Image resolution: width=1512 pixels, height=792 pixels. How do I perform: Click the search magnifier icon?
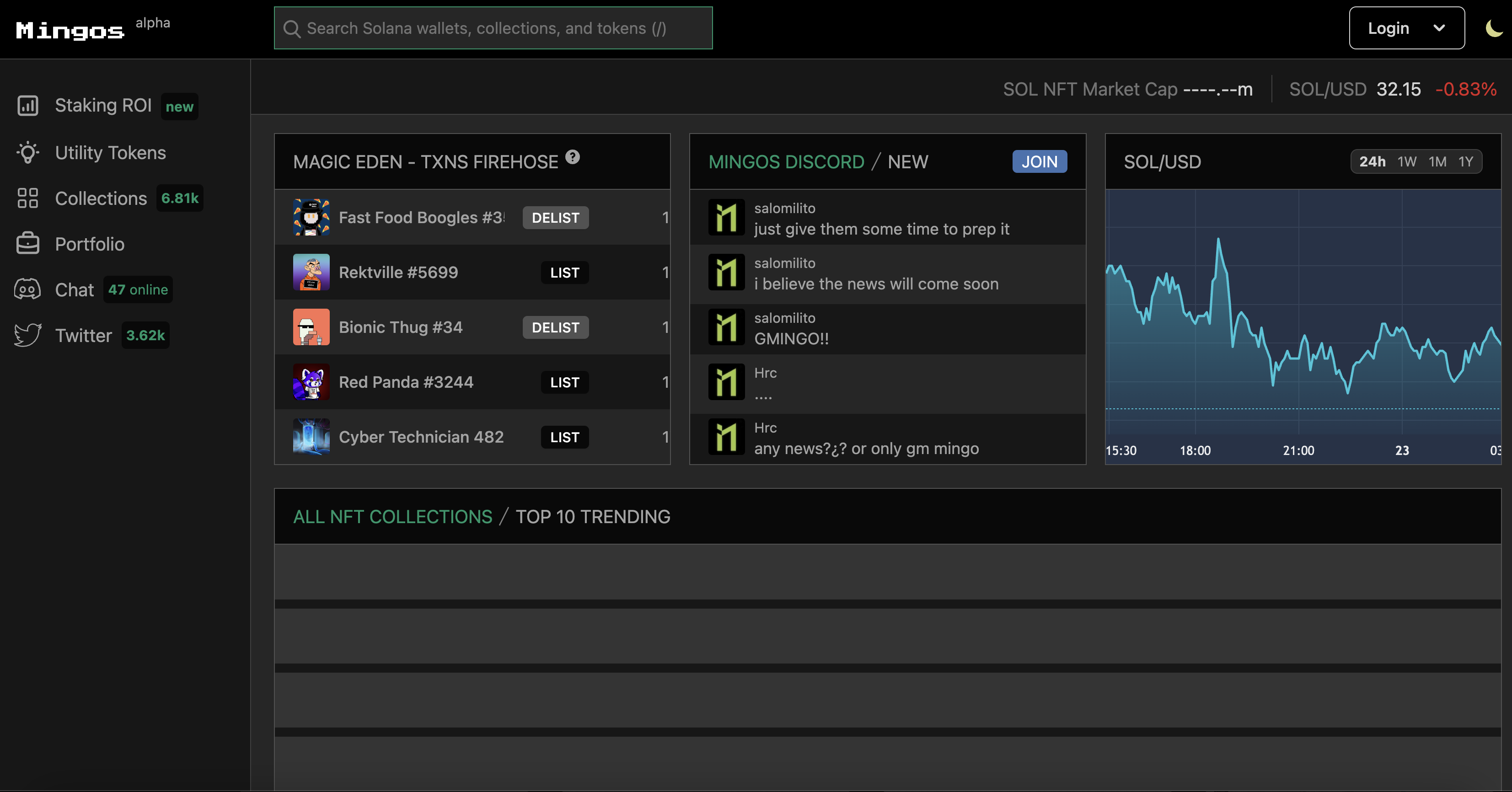tap(292, 29)
